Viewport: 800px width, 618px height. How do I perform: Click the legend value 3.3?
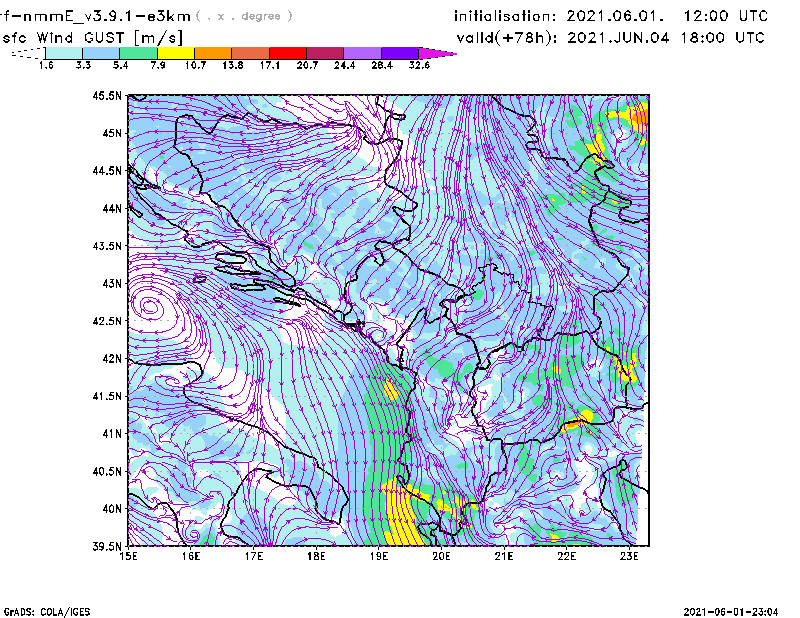coord(83,65)
